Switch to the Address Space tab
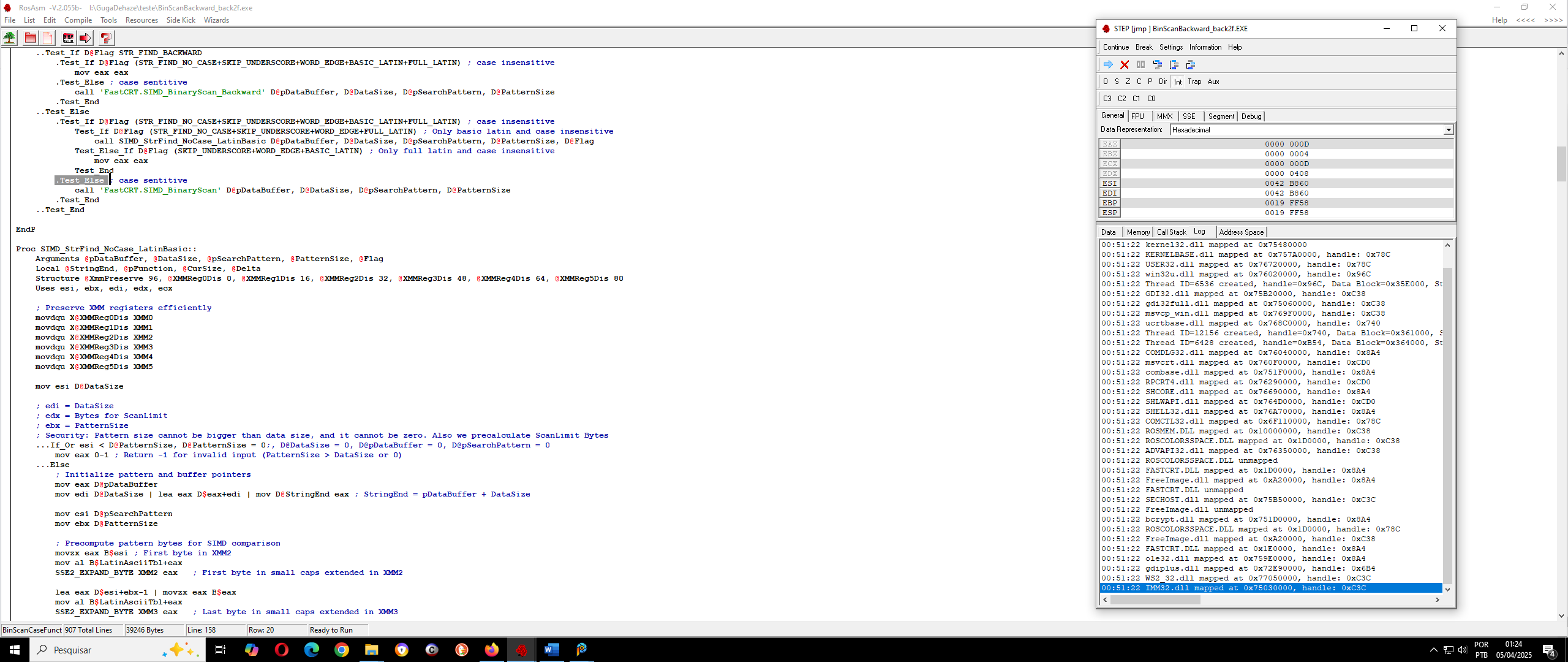Image resolution: width=1568 pixels, height=662 pixels. (x=1241, y=232)
